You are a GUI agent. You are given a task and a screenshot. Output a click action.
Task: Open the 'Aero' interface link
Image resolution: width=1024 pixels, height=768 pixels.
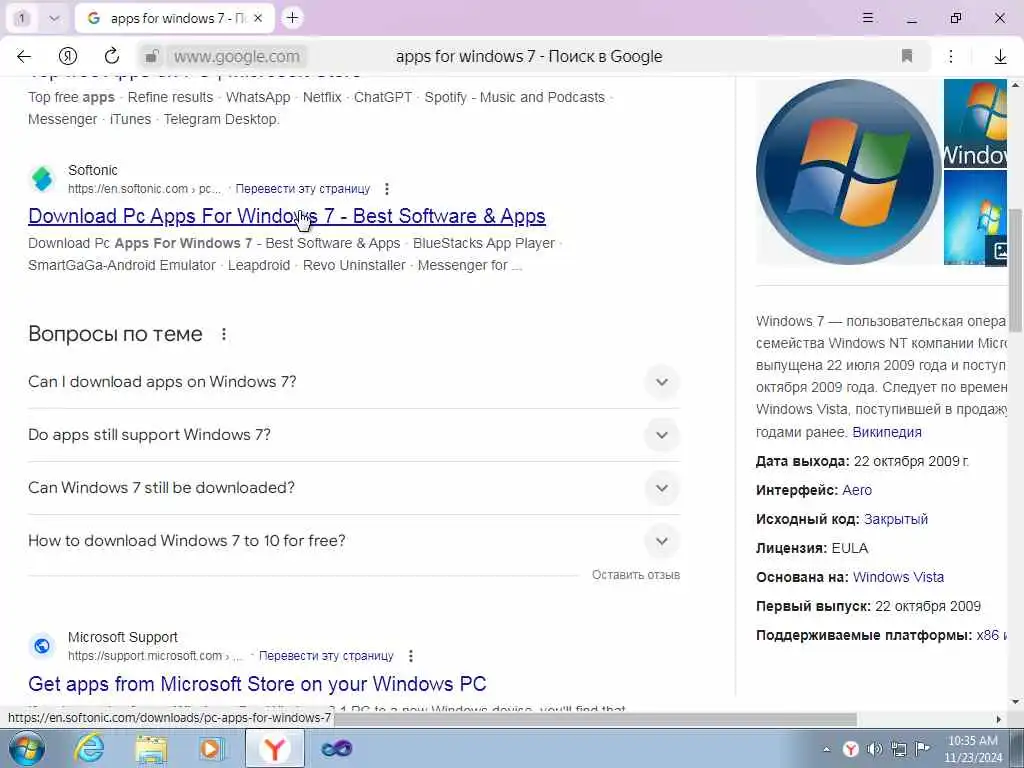point(857,490)
